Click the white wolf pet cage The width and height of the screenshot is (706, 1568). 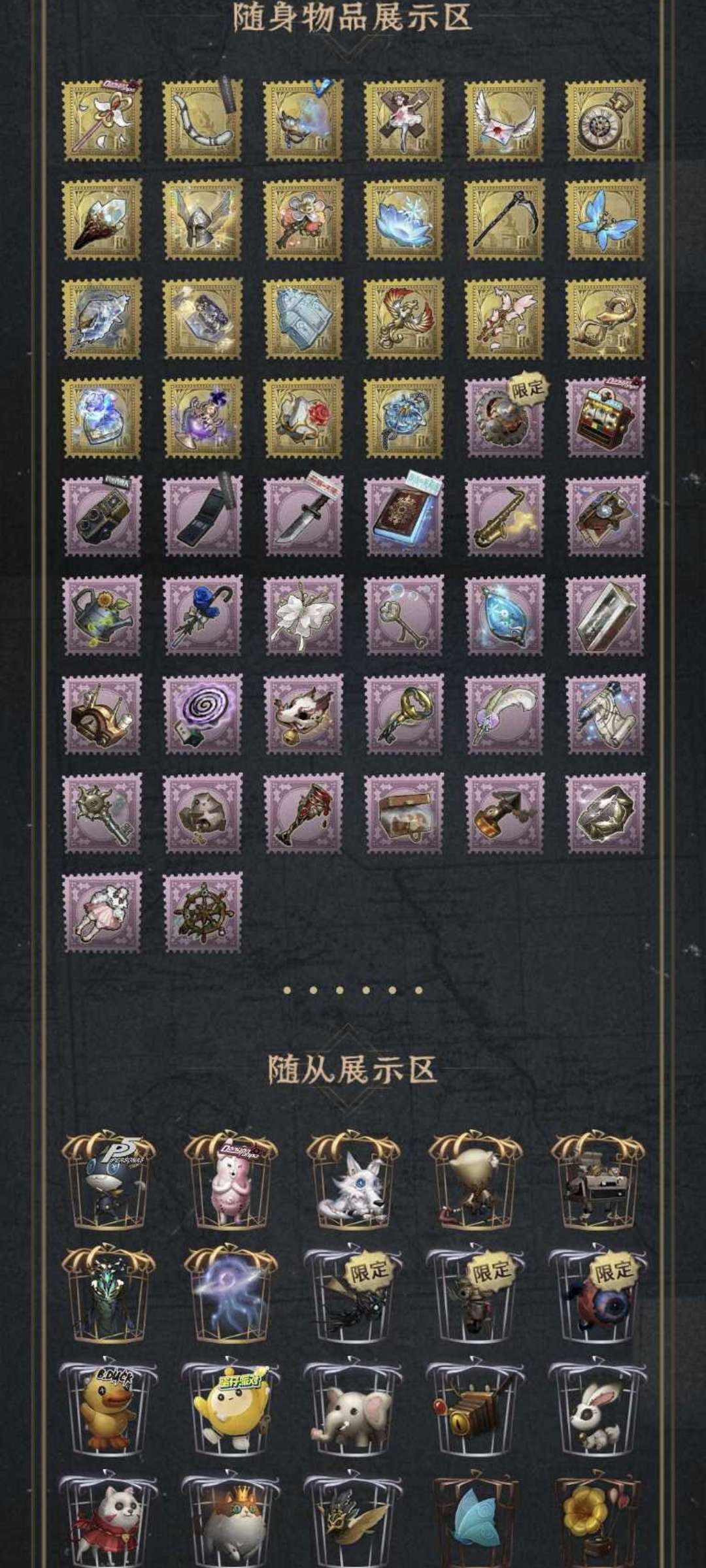[353, 1183]
